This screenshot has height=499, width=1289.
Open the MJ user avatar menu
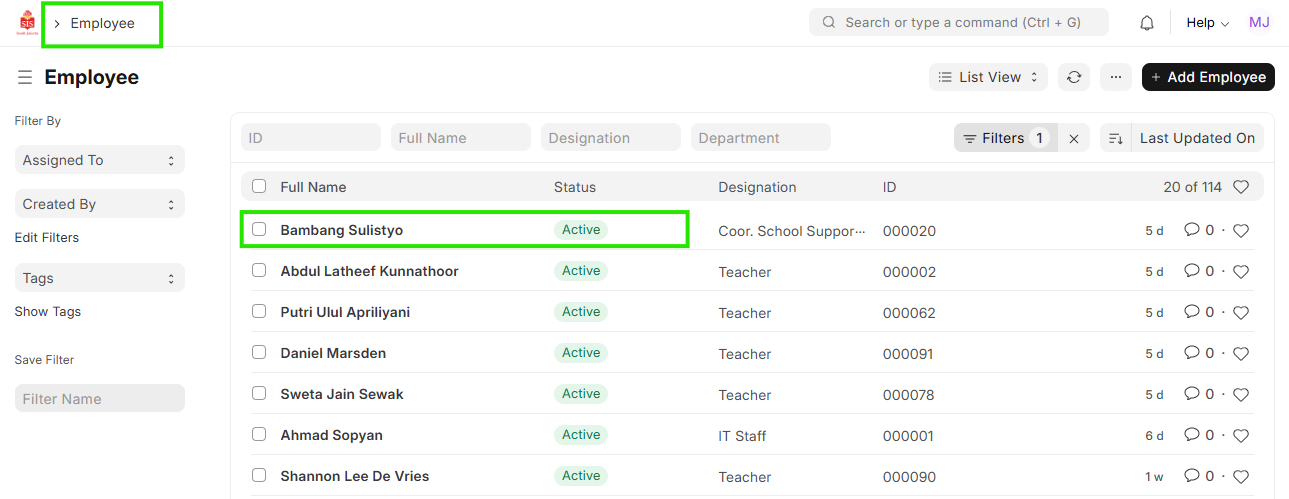[x=1259, y=23]
